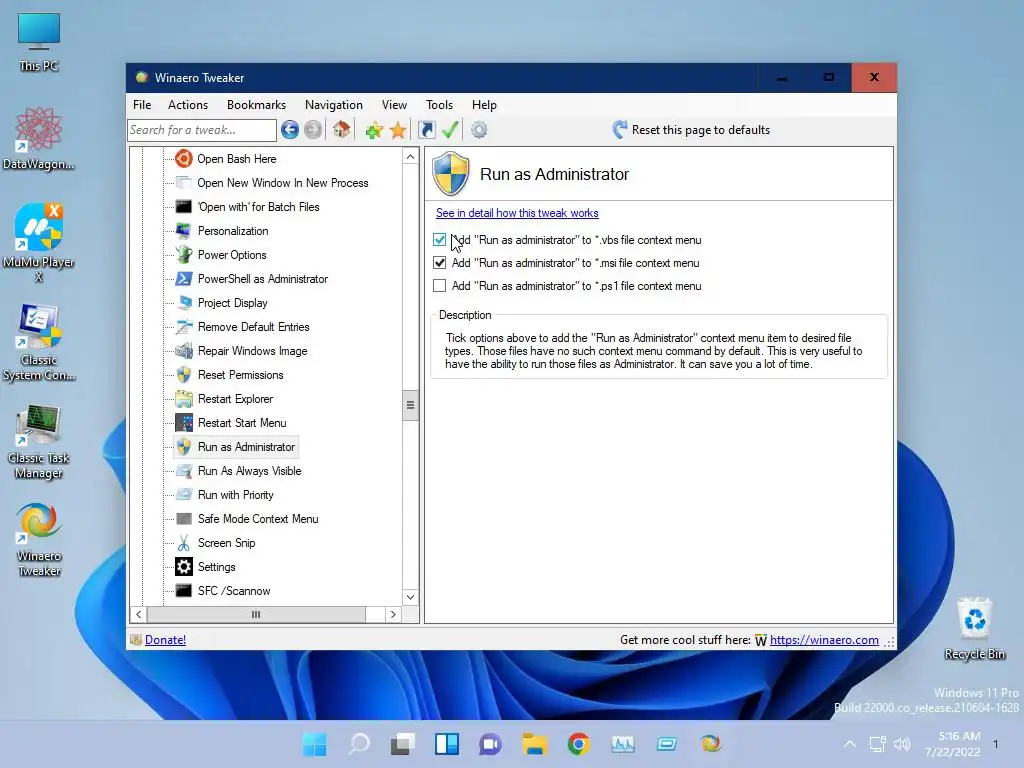Open Recycle Bin on desktop
This screenshot has height=768, width=1024.
pos(974,628)
